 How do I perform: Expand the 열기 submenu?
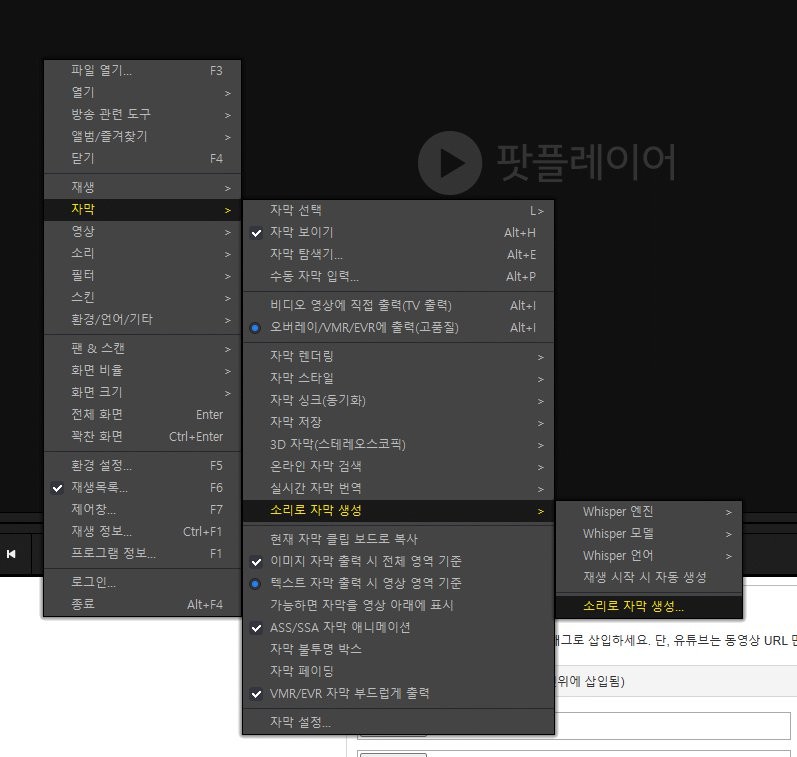pos(142,93)
